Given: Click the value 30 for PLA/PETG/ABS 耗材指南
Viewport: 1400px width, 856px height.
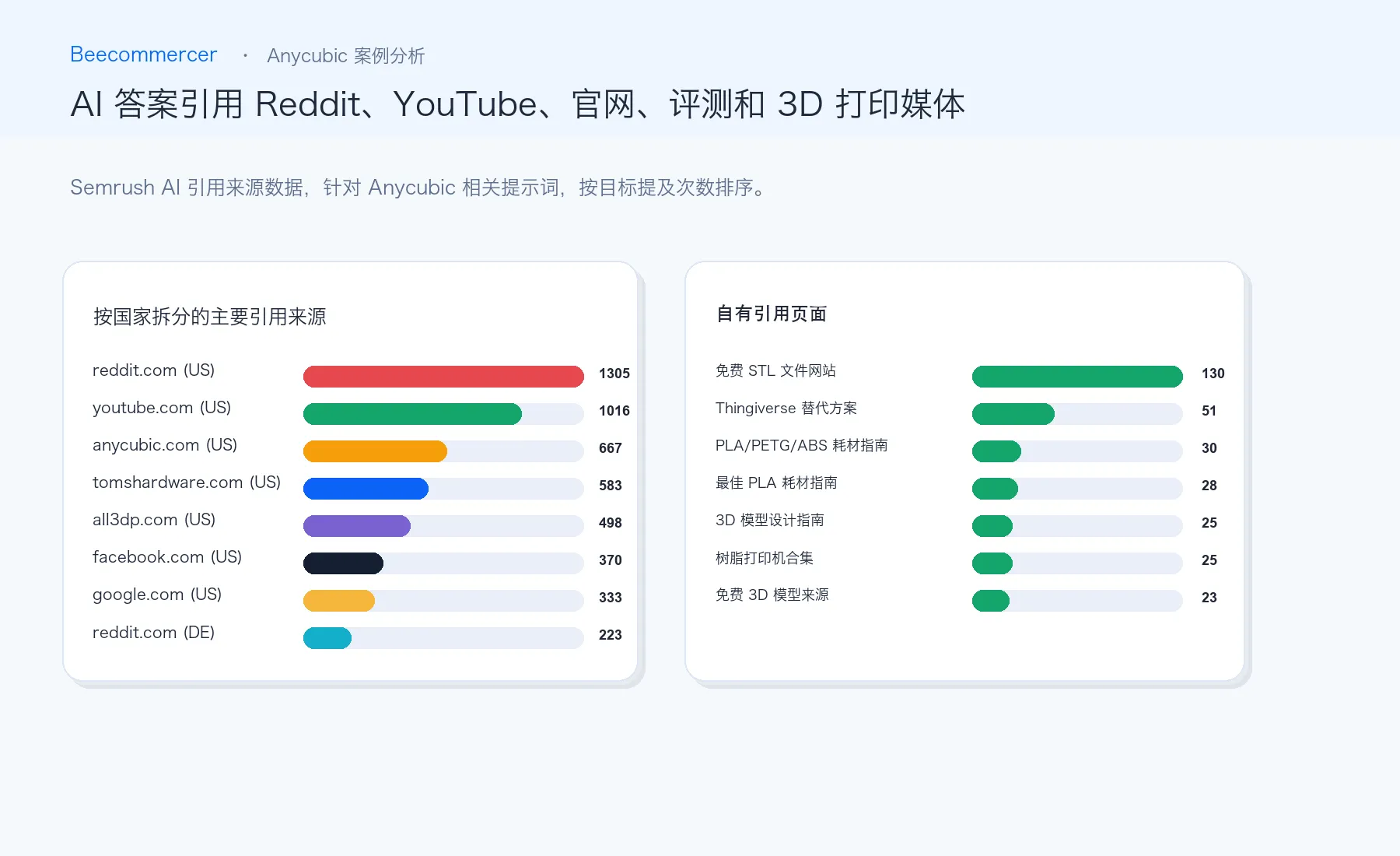Looking at the screenshot, I should [1209, 448].
